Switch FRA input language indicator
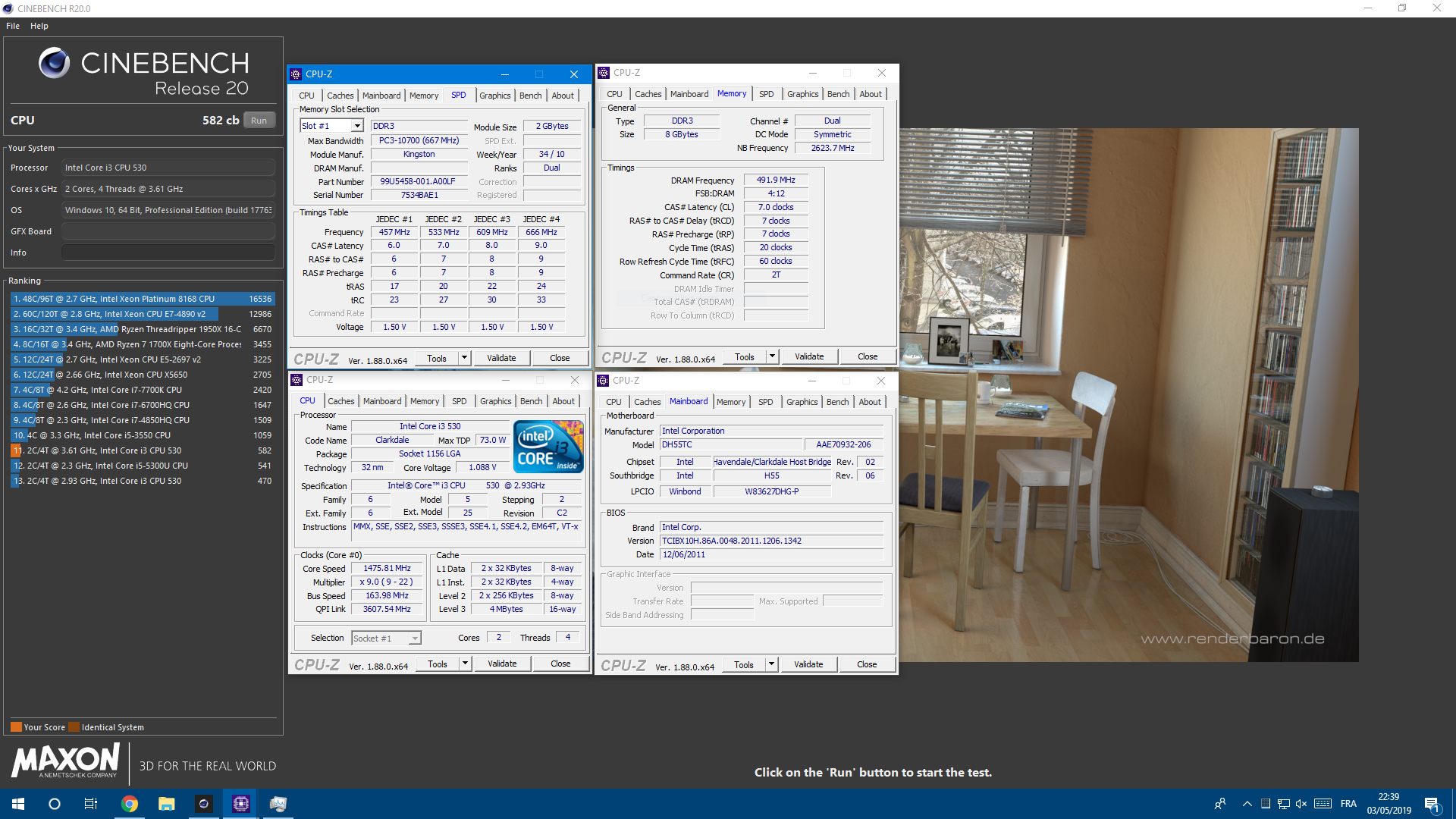Viewport: 1456px width, 819px height. pos(1348,804)
